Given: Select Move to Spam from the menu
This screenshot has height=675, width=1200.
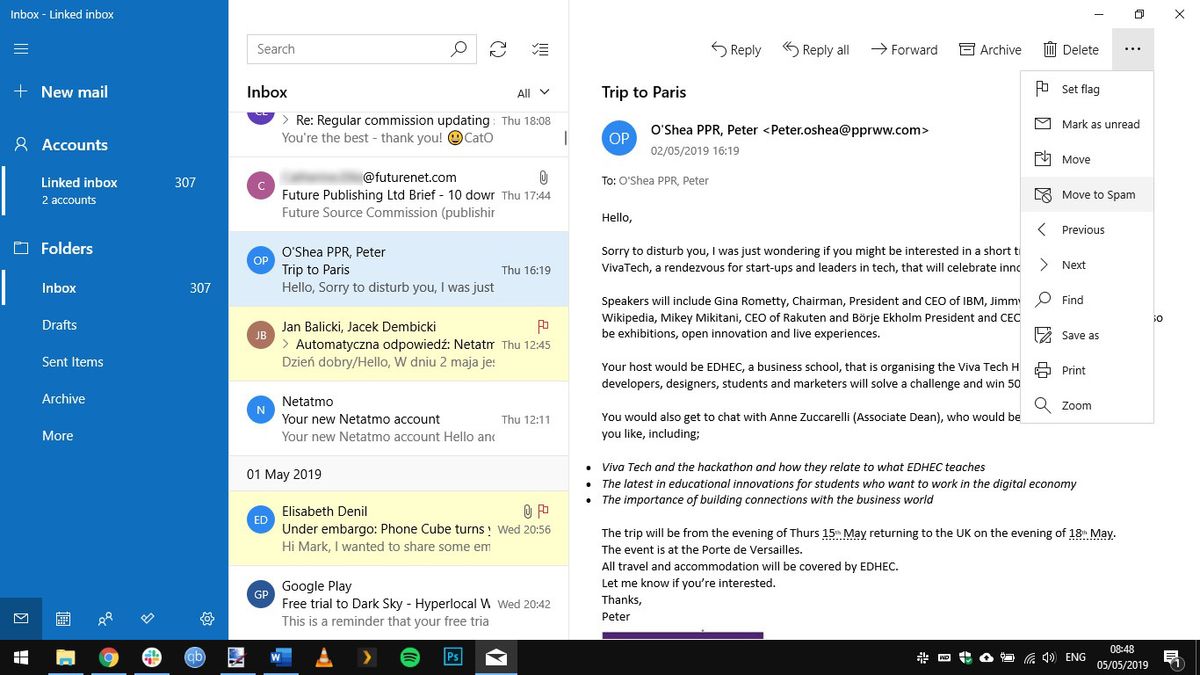Looking at the screenshot, I should (1096, 194).
